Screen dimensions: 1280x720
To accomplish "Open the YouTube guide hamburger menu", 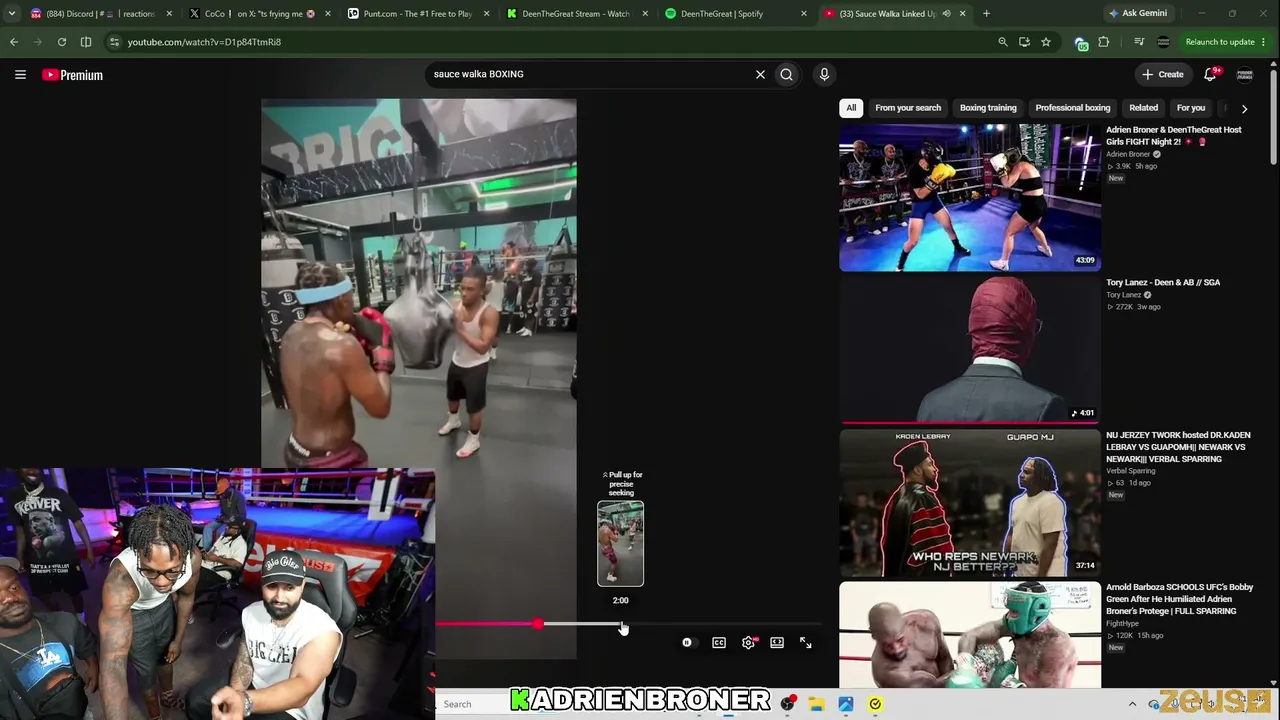I will click(x=20, y=74).
